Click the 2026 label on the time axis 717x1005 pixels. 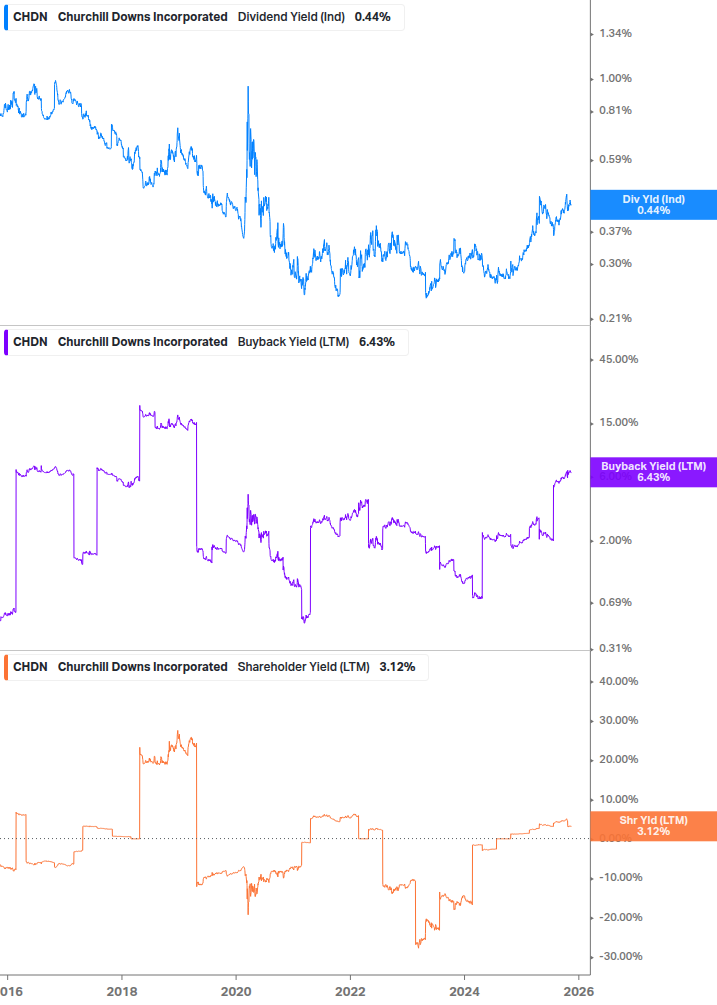[x=579, y=992]
